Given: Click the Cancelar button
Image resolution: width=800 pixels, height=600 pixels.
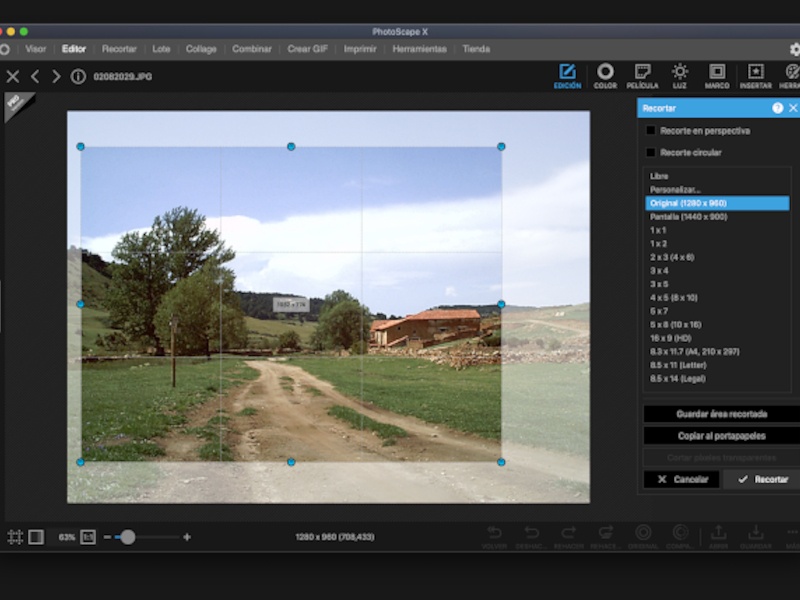Looking at the screenshot, I should click(x=682, y=480).
